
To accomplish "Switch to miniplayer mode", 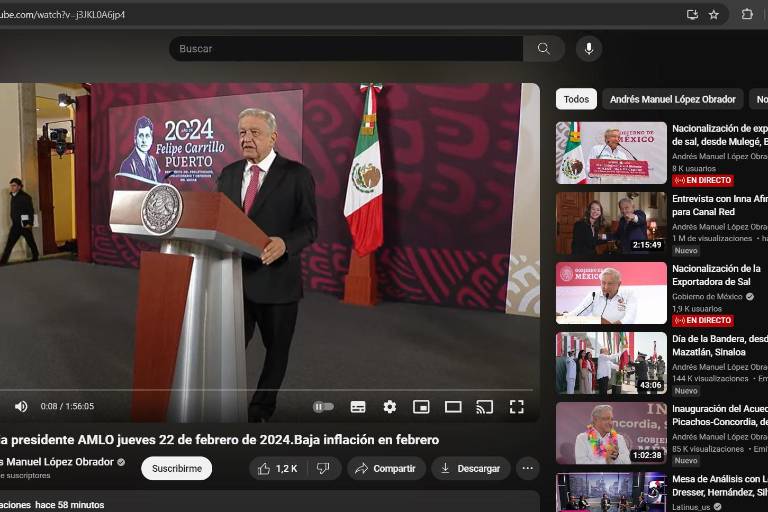I will (421, 407).
